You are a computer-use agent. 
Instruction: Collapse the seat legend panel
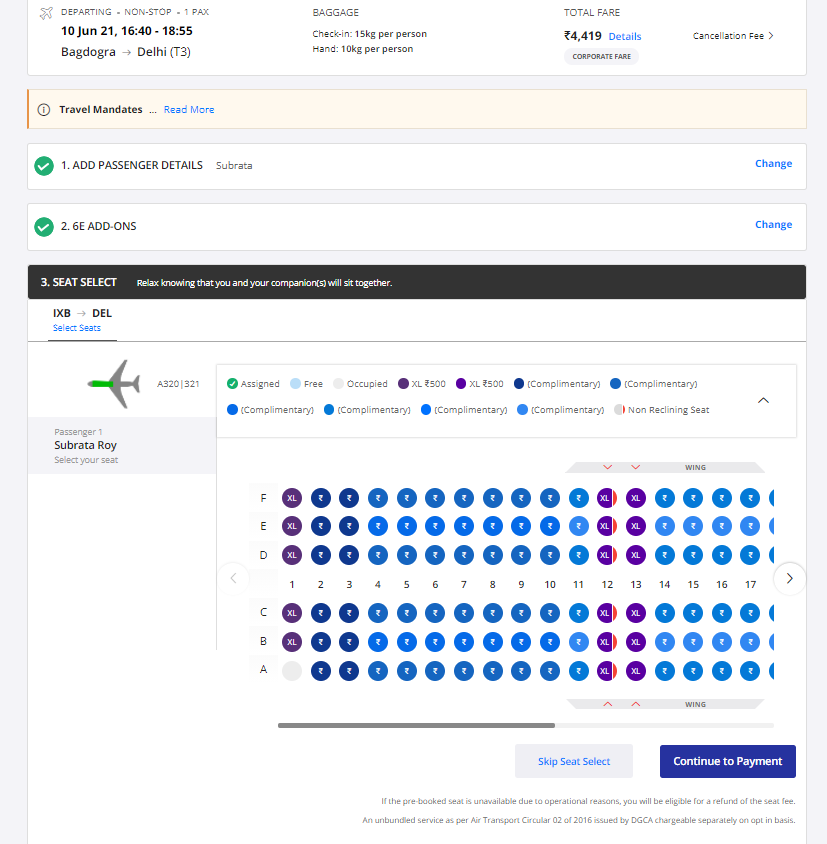tap(763, 400)
